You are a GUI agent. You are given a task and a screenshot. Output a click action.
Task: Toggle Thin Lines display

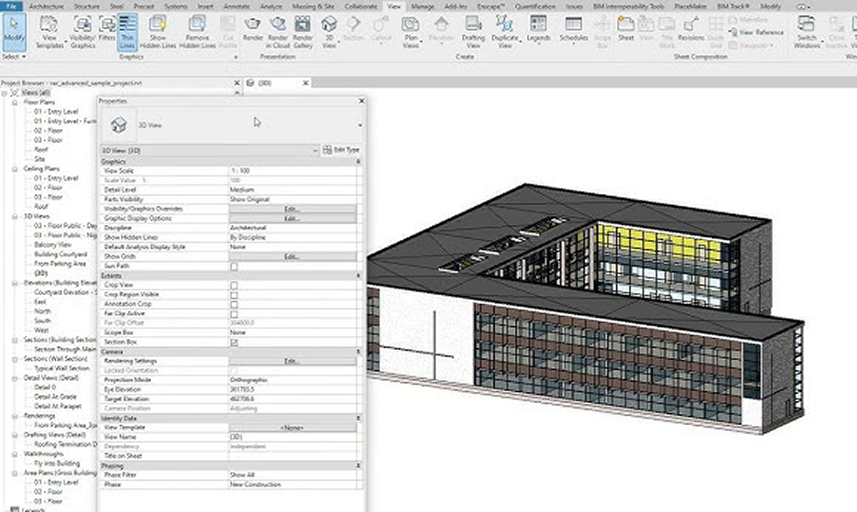(x=127, y=32)
